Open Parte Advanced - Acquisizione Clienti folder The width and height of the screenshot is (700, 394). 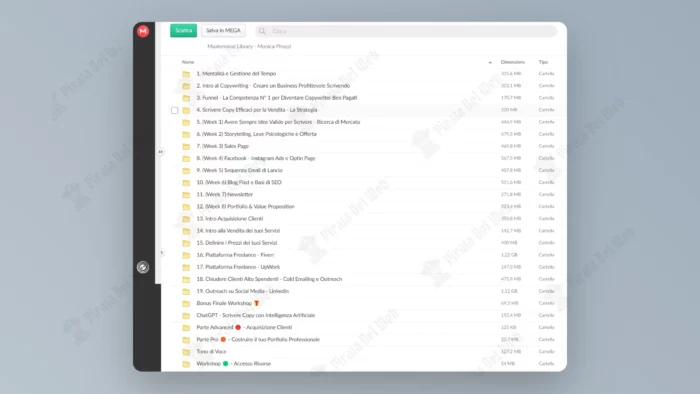pyautogui.click(x=244, y=327)
